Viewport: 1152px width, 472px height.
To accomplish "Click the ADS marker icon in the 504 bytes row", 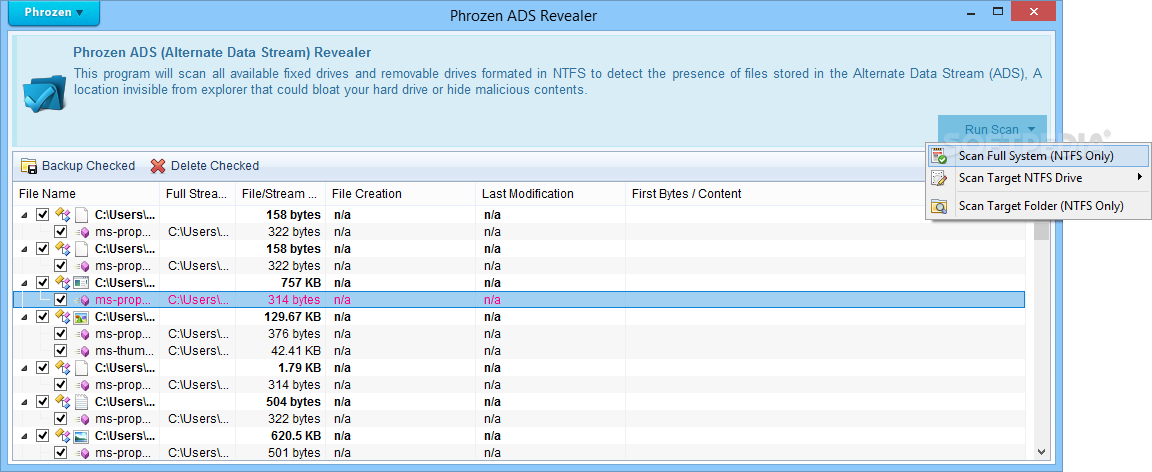I will click(62, 401).
